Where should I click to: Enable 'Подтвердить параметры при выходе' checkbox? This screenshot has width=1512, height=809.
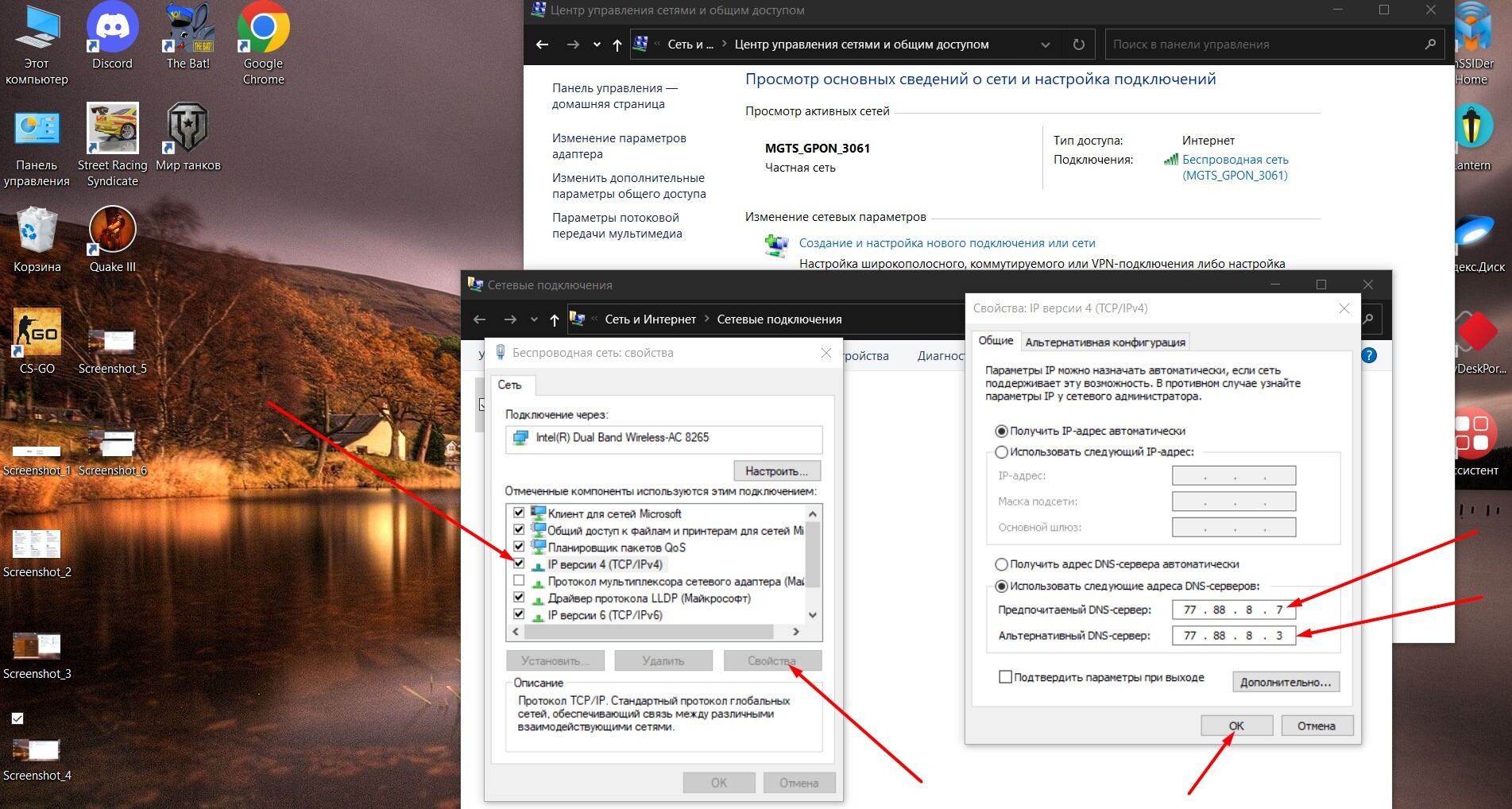point(1005,677)
